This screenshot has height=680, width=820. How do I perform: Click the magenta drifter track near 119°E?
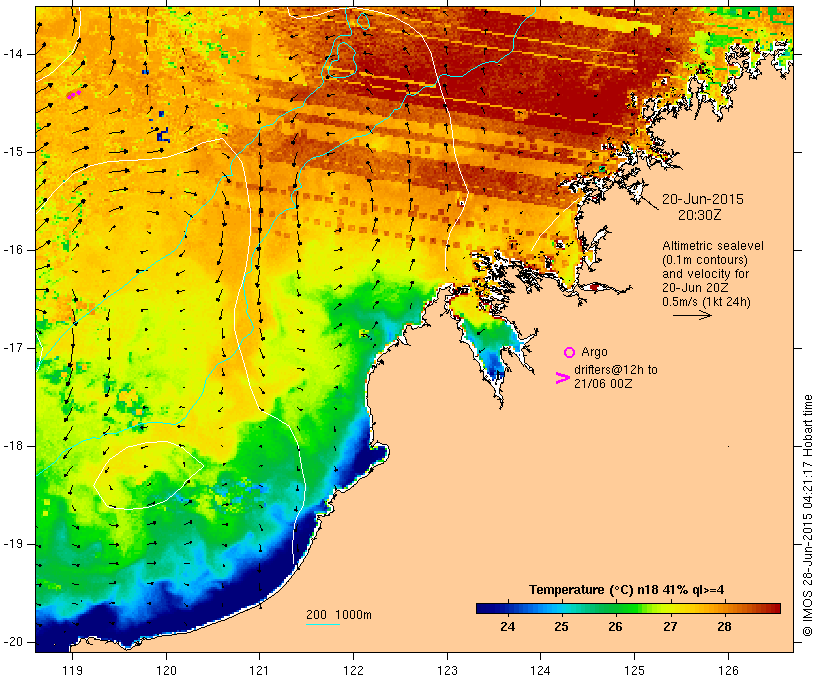(x=74, y=95)
